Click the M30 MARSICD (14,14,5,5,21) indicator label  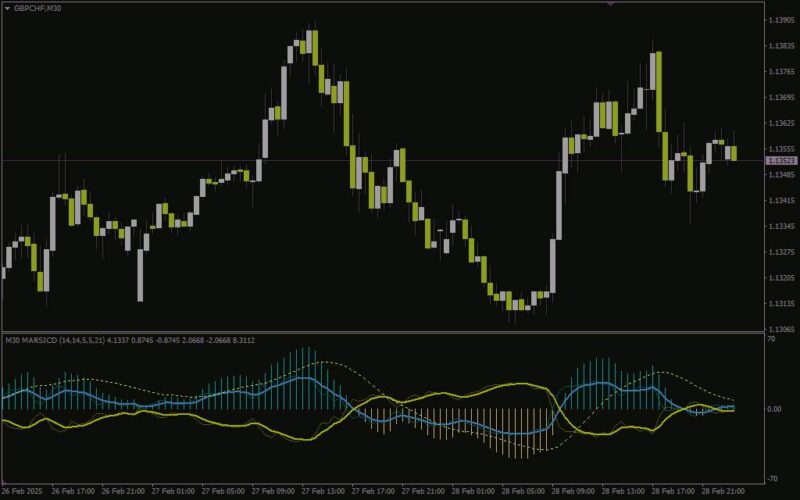[55, 340]
